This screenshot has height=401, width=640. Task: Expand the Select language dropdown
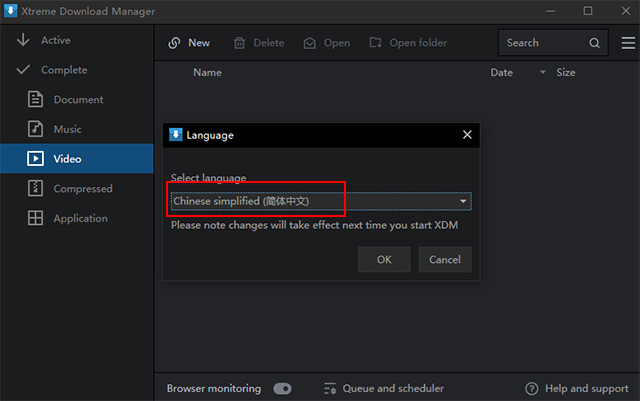pos(463,202)
